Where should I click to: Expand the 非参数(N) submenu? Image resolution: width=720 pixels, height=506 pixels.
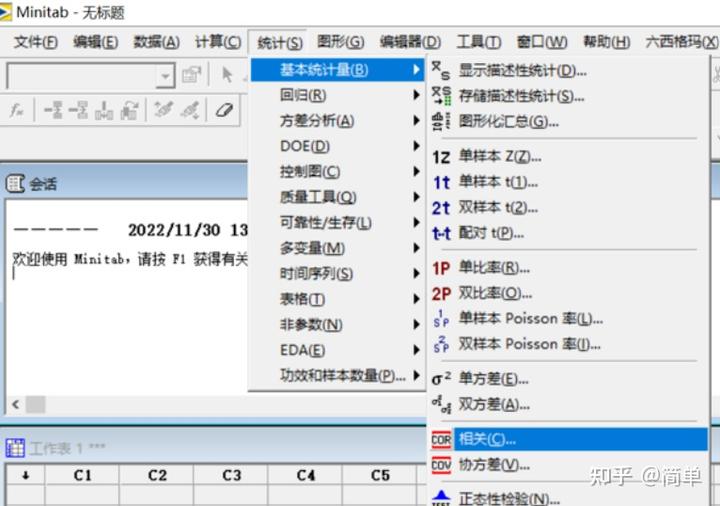pos(338,325)
